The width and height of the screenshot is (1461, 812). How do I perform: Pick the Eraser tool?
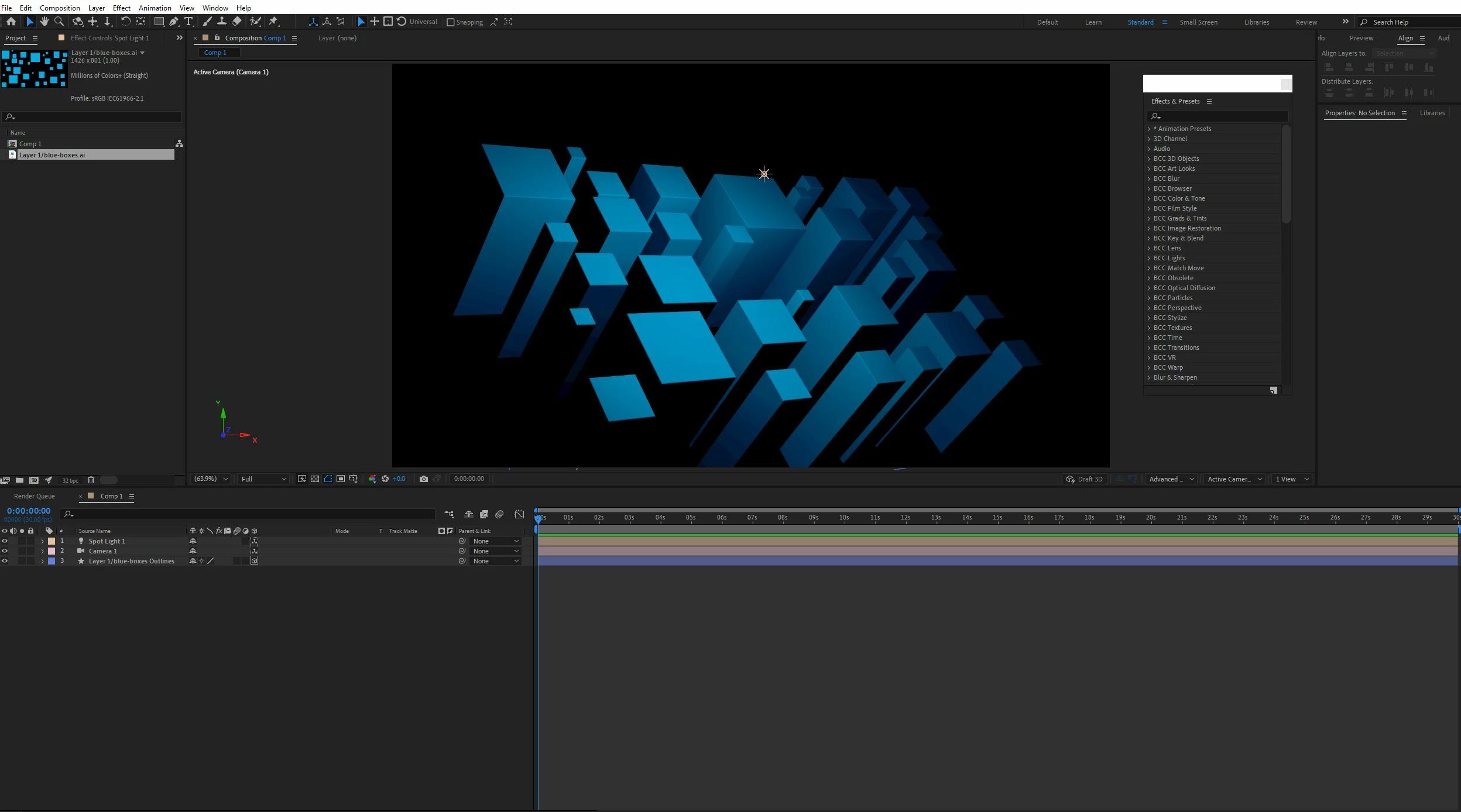[x=236, y=22]
